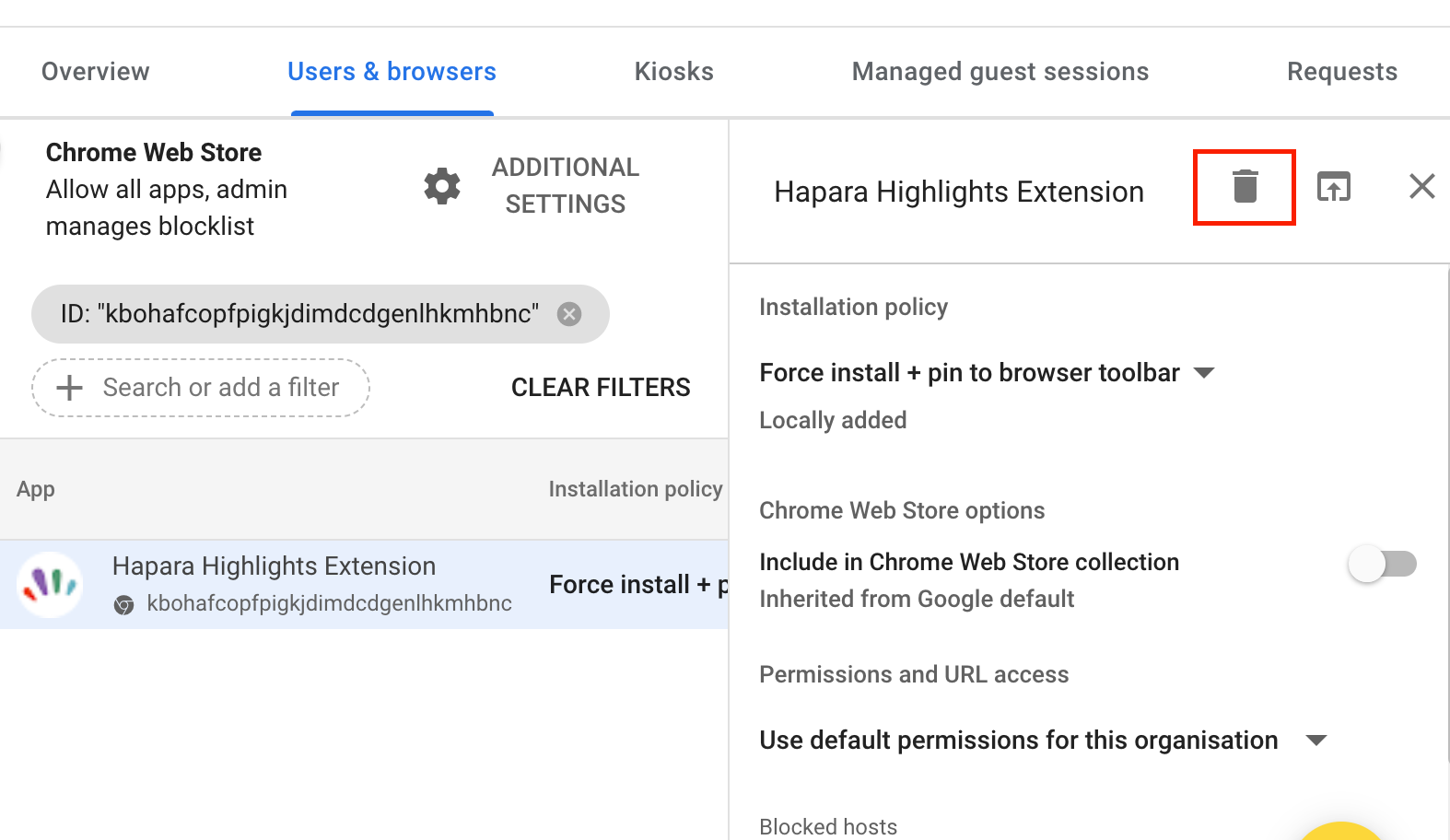This screenshot has width=1450, height=840.
Task: Open extension in Chrome Web Store icon
Action: (x=1333, y=187)
